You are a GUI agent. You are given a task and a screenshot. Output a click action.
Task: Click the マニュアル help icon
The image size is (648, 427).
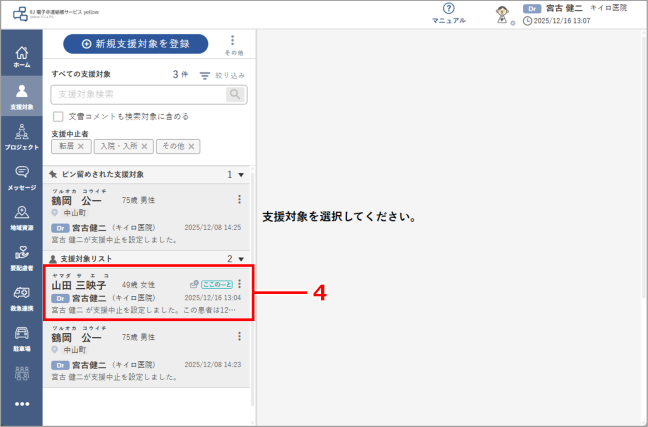coord(448,13)
